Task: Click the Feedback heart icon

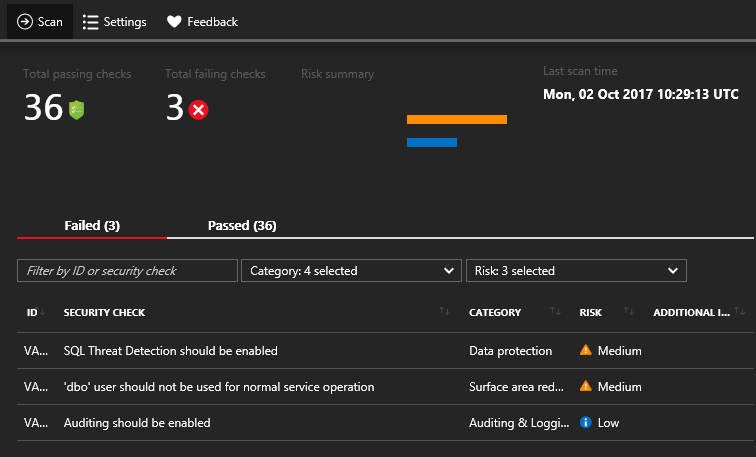Action: (x=174, y=21)
